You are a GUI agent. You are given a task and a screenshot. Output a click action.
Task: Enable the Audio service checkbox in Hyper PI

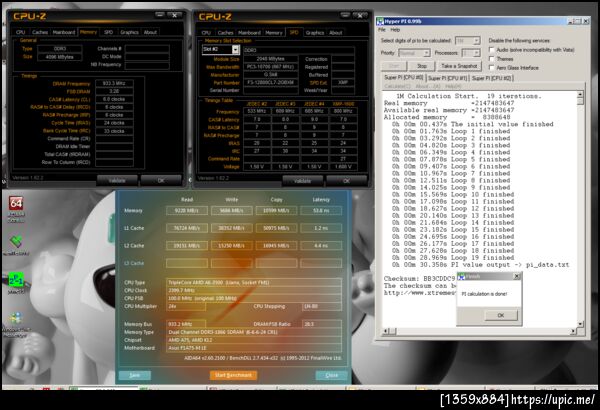click(492, 50)
